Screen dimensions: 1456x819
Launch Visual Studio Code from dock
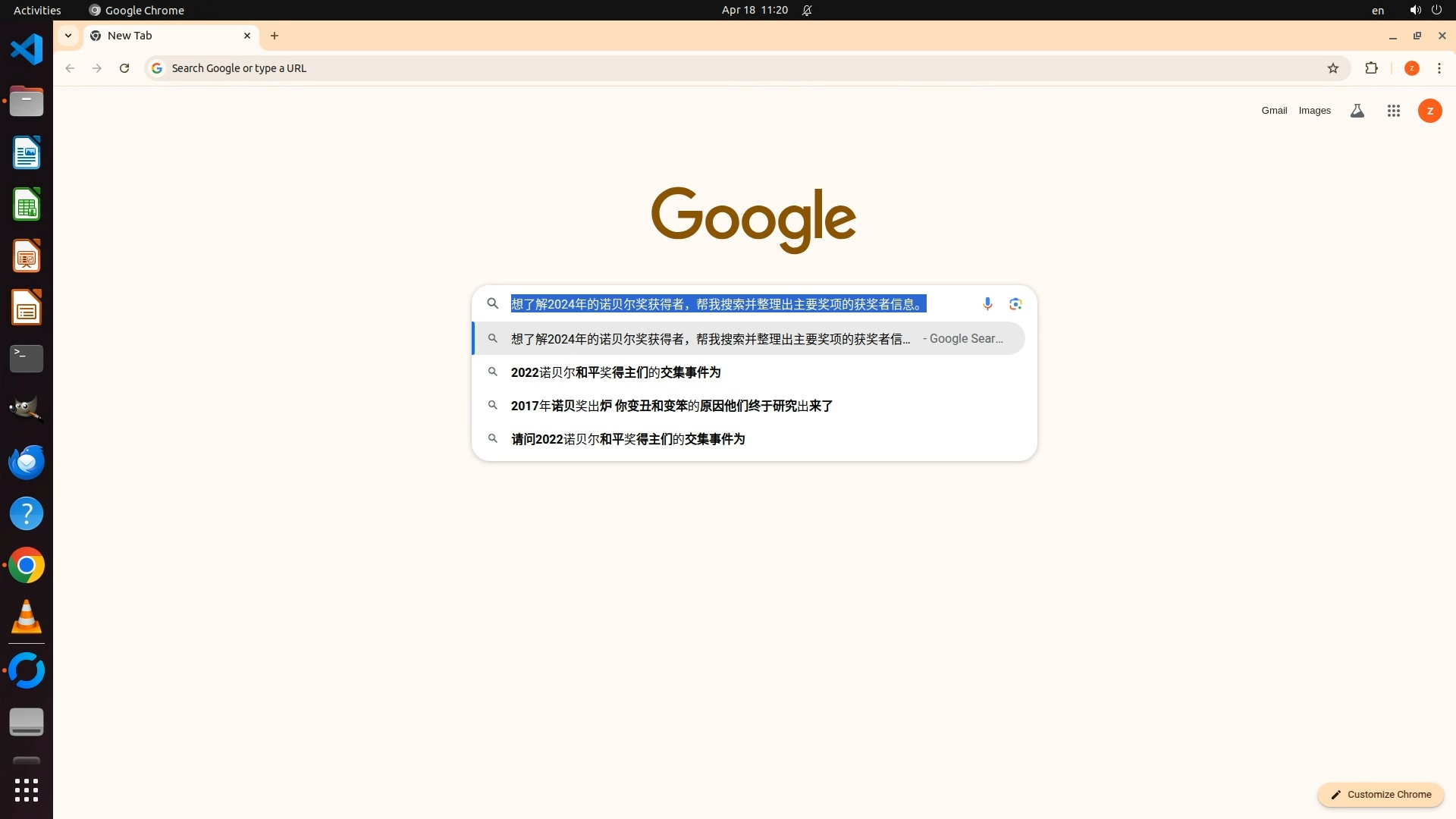point(27,49)
